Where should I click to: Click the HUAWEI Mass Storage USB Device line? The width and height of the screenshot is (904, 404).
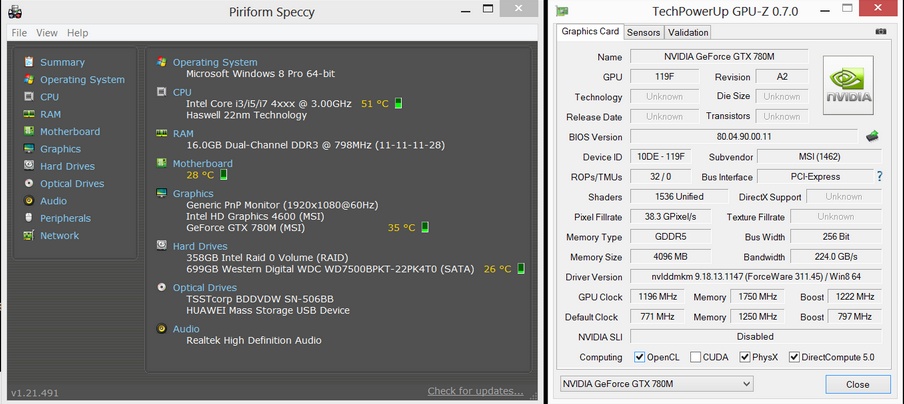(268, 311)
